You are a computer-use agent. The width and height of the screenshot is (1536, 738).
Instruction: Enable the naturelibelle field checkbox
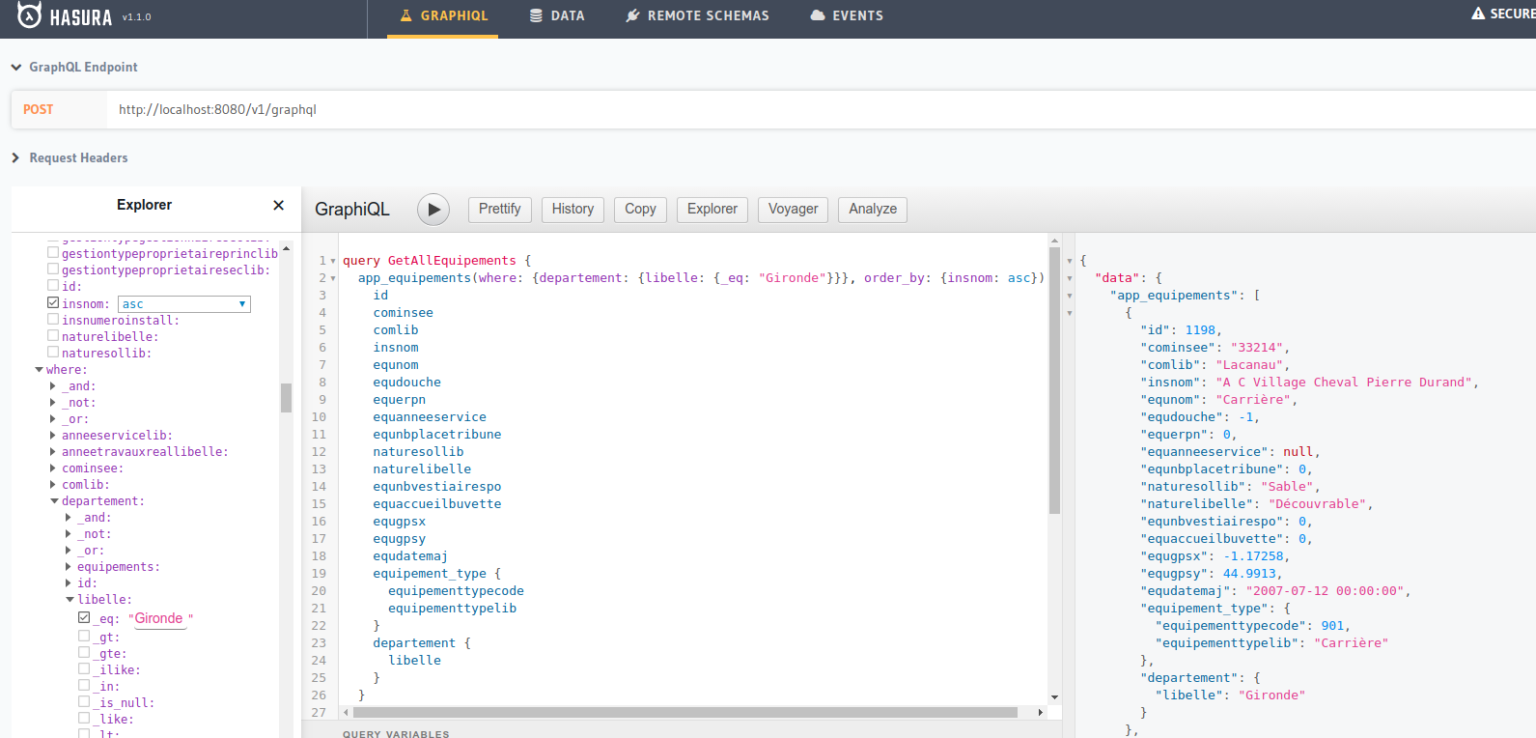52,336
